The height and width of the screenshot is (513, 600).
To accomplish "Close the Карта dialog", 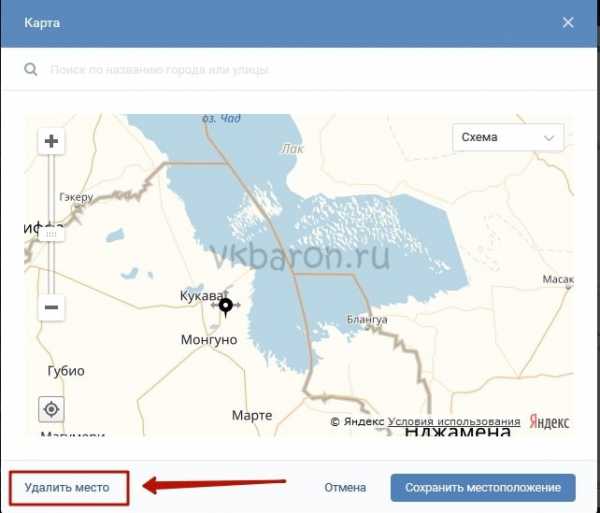I will coord(568,23).
